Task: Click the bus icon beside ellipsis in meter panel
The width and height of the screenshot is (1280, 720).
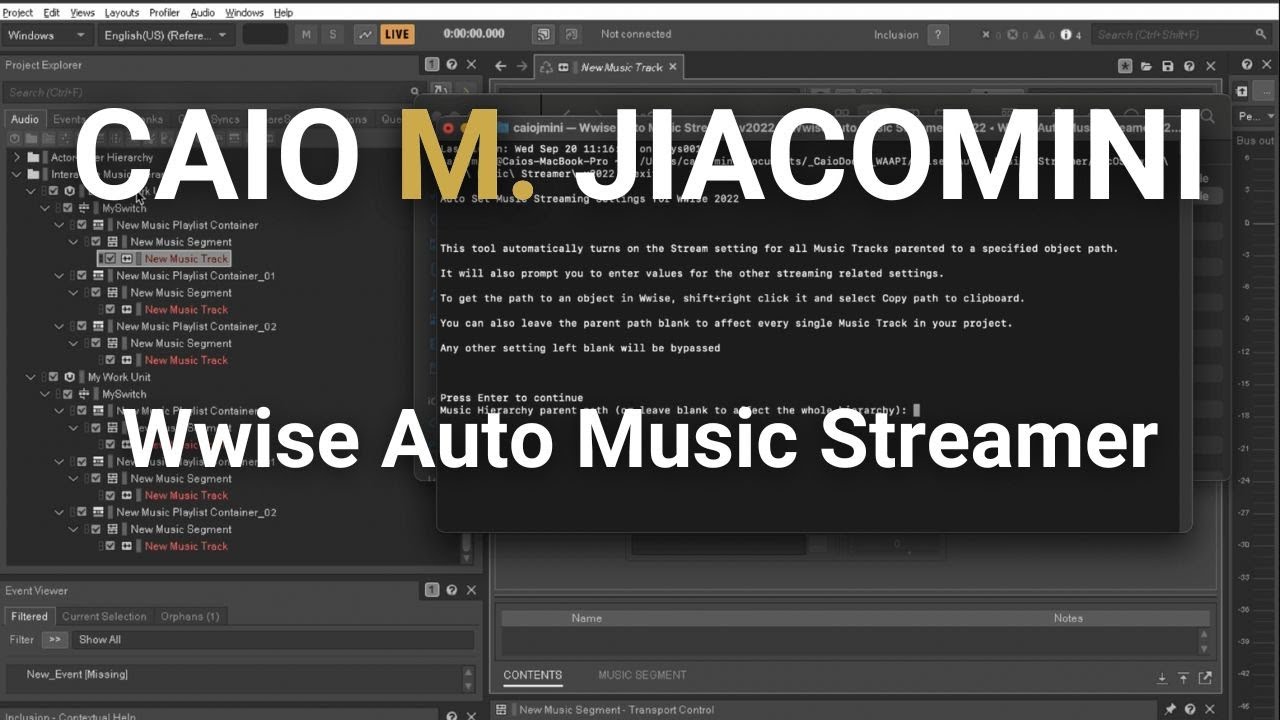Action: tap(1242, 91)
